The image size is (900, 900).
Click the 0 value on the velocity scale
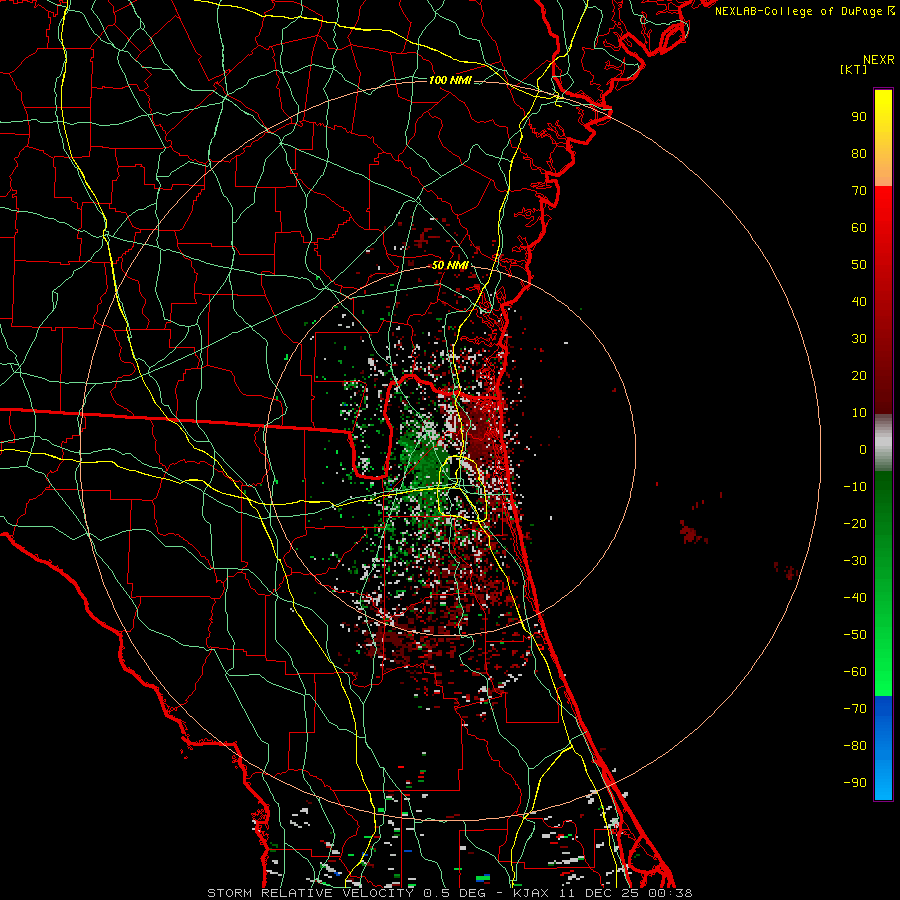(863, 449)
